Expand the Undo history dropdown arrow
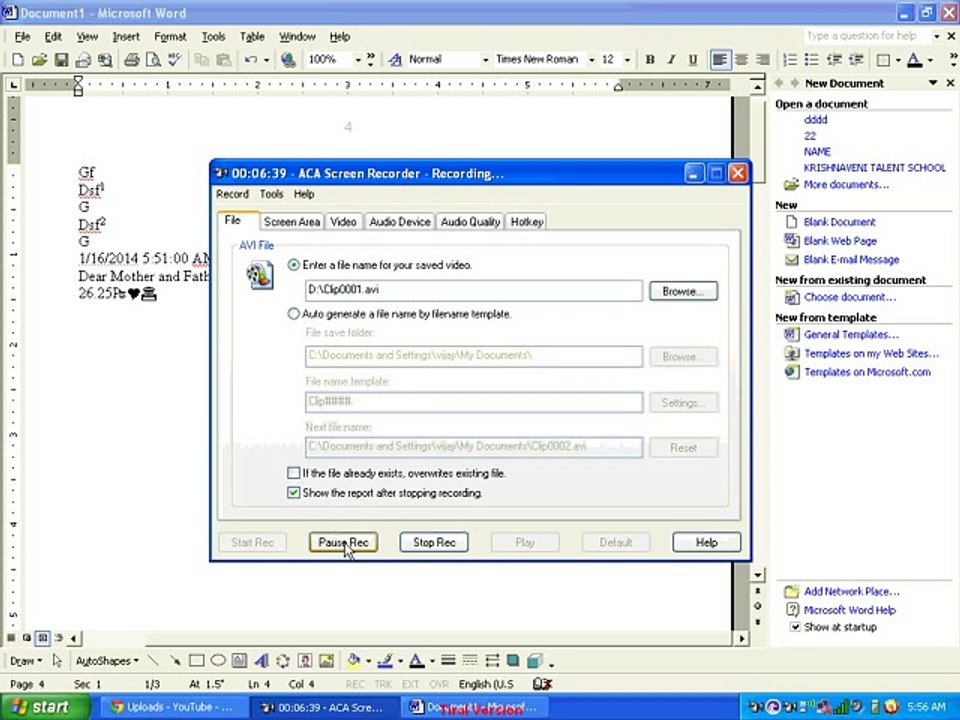960x720 pixels. click(x=266, y=59)
